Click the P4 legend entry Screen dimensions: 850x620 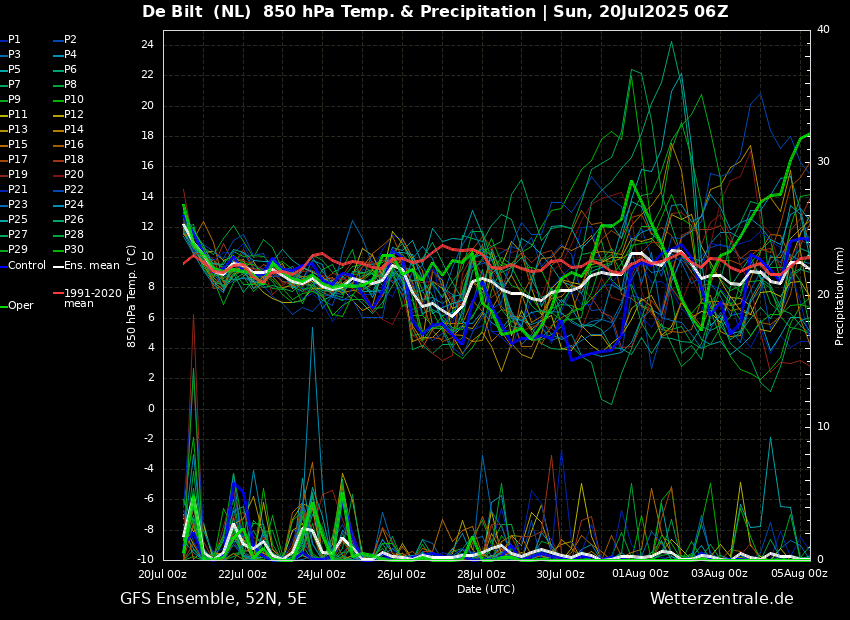(65, 55)
